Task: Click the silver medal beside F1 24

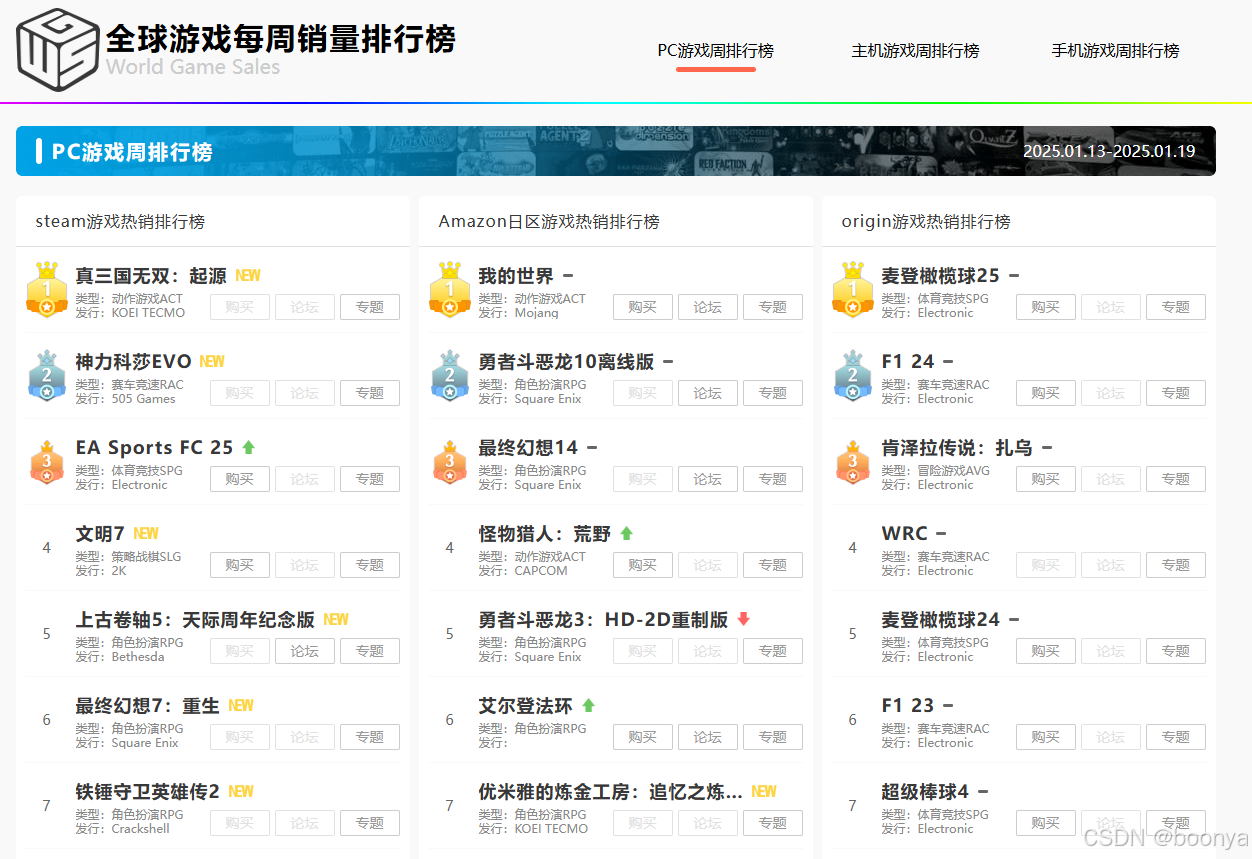Action: [852, 376]
